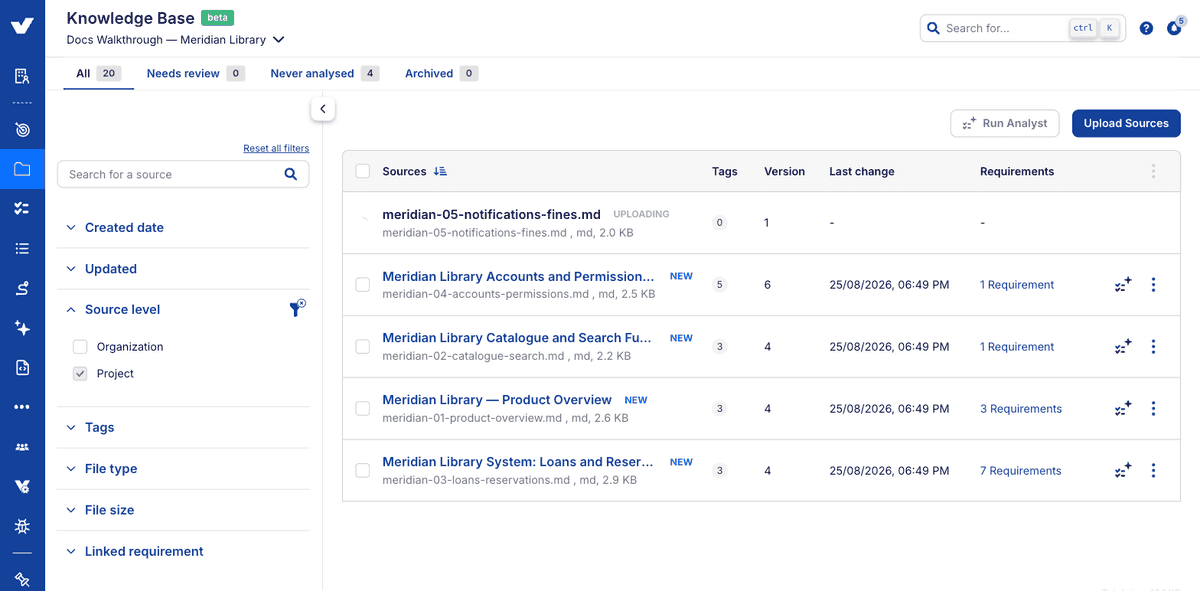This screenshot has height=591, width=1200.
Task: Open the bug icon in the sidebar
Action: pos(22,526)
